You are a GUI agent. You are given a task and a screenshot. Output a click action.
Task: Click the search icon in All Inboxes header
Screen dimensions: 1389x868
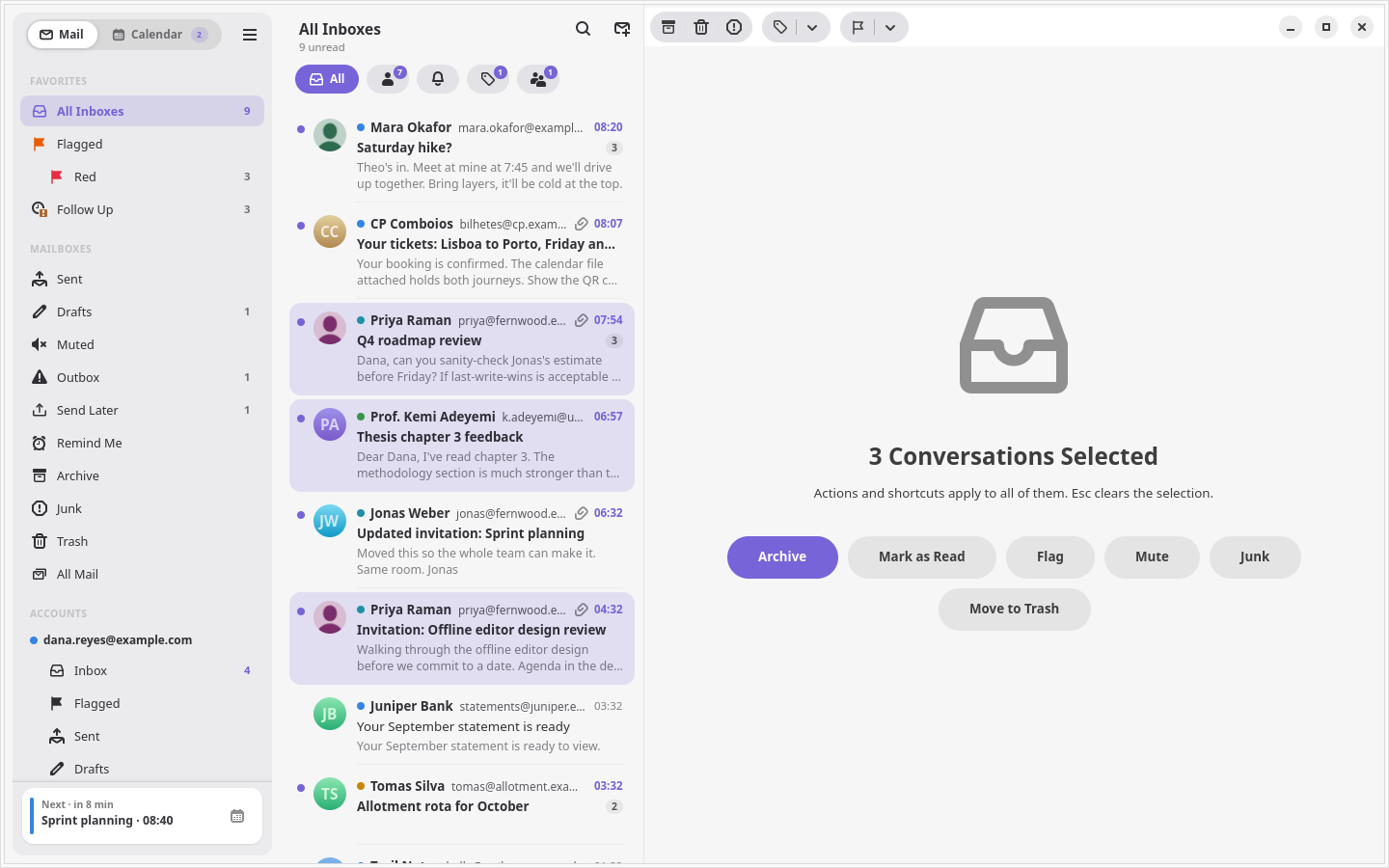coord(583,29)
